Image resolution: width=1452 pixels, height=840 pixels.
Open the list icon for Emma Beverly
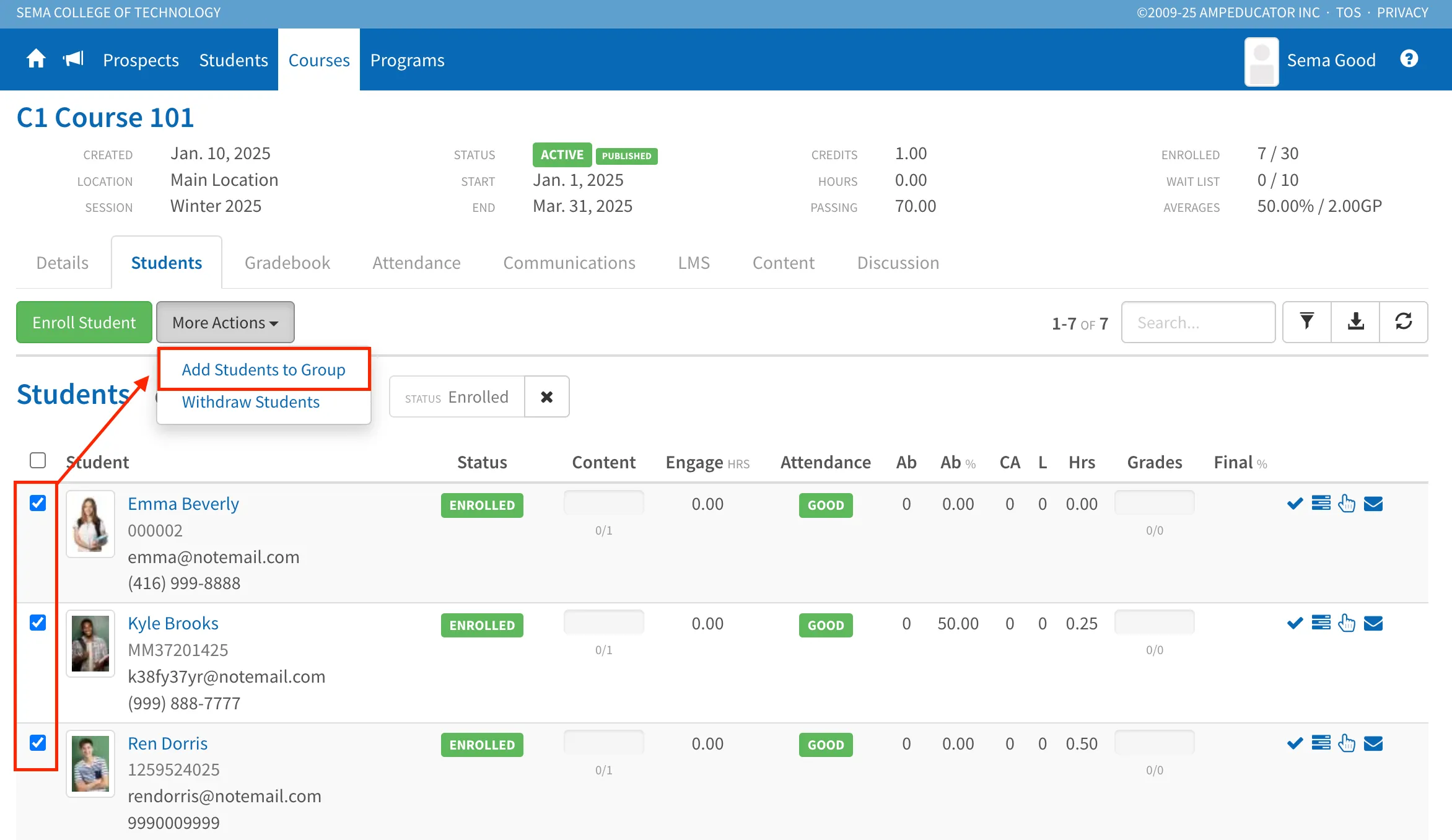(x=1321, y=504)
